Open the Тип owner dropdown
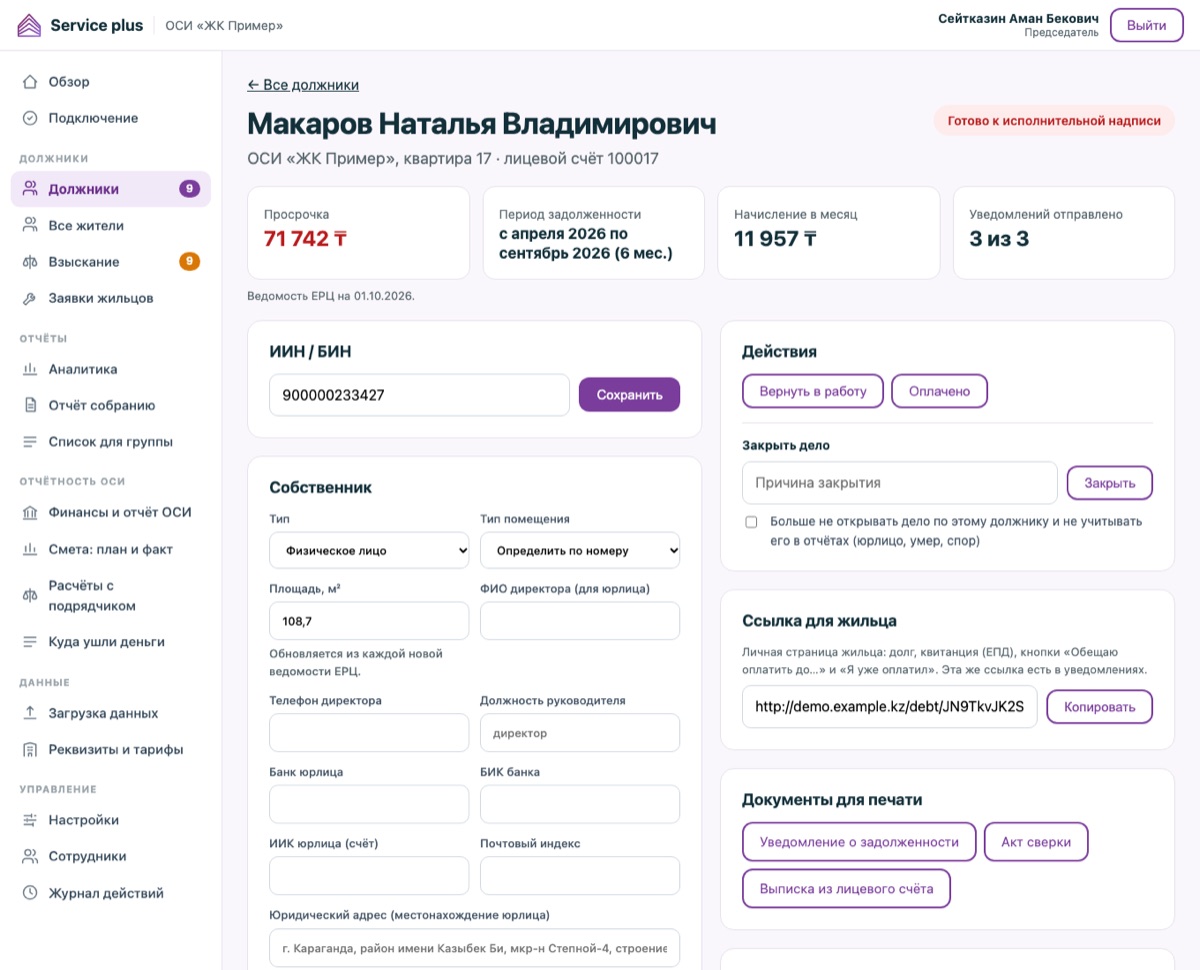The width and height of the screenshot is (1200, 970). point(369,550)
